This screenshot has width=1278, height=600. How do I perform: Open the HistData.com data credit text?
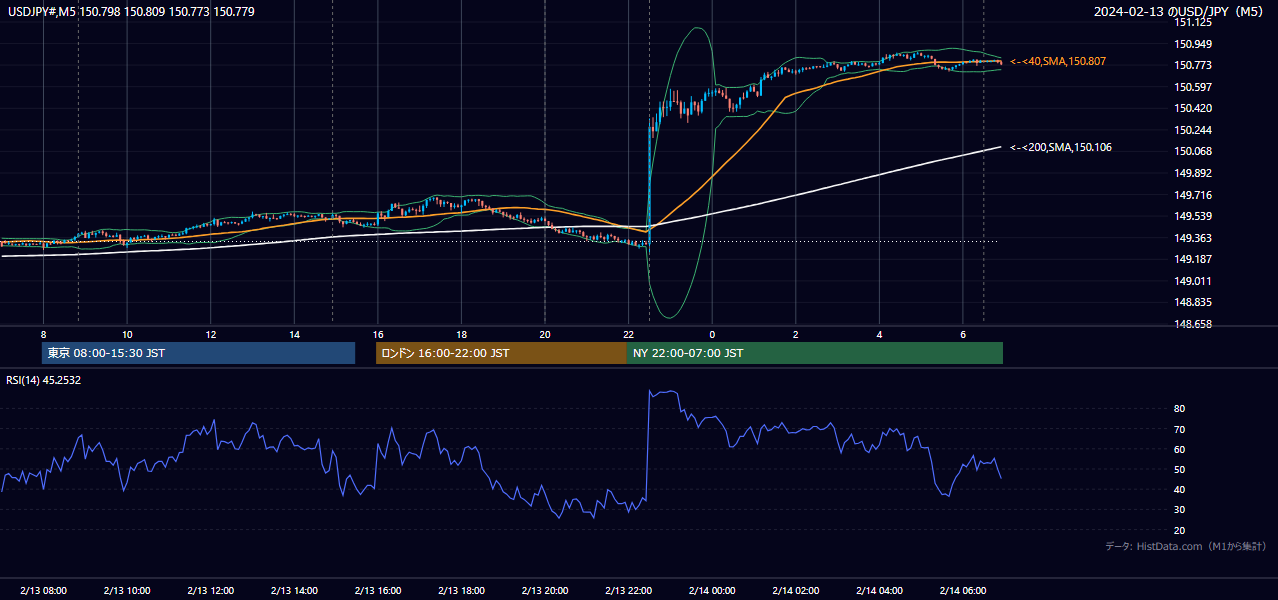(x=1186, y=546)
